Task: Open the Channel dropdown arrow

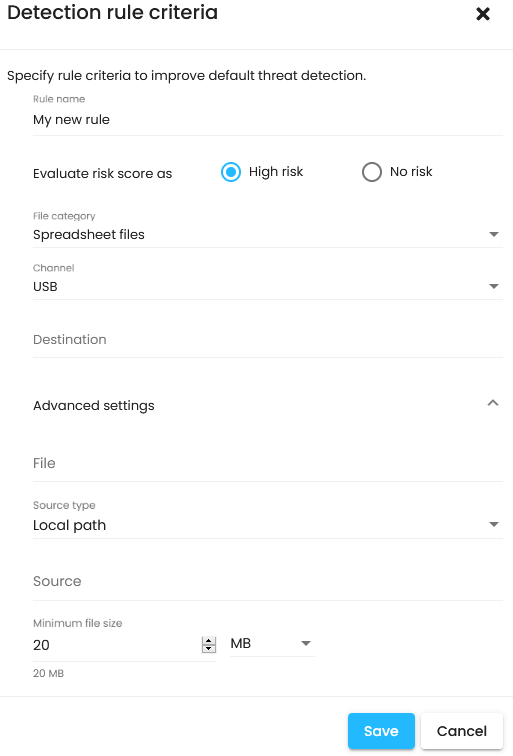Action: pyautogui.click(x=493, y=286)
